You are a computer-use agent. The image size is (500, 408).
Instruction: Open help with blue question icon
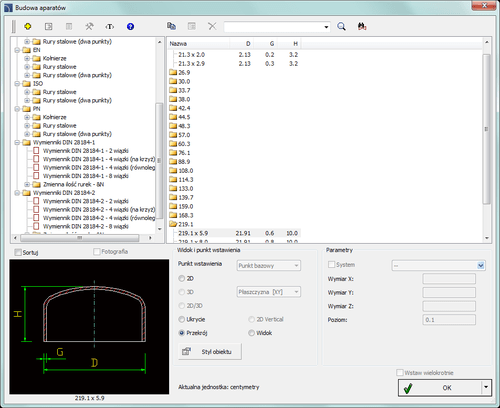coord(131,27)
